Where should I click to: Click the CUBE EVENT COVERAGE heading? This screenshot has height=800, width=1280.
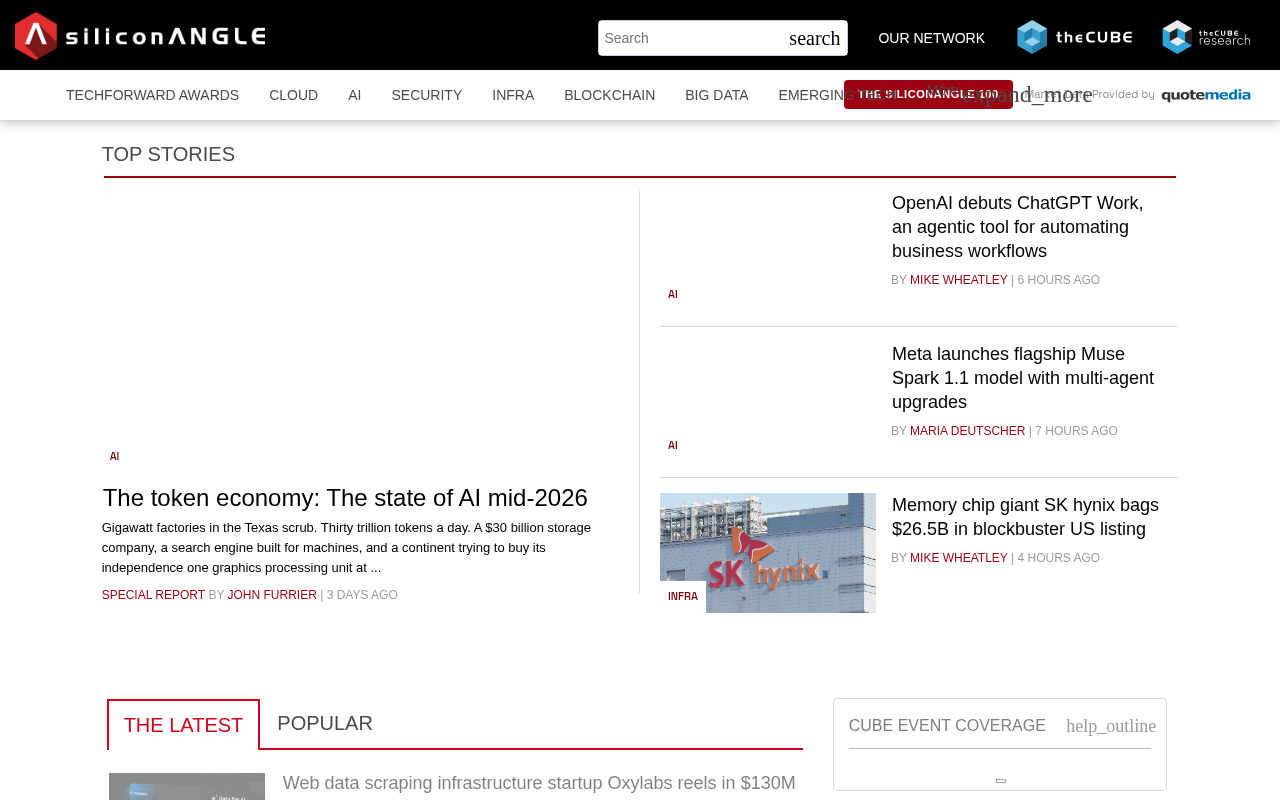pos(947,726)
